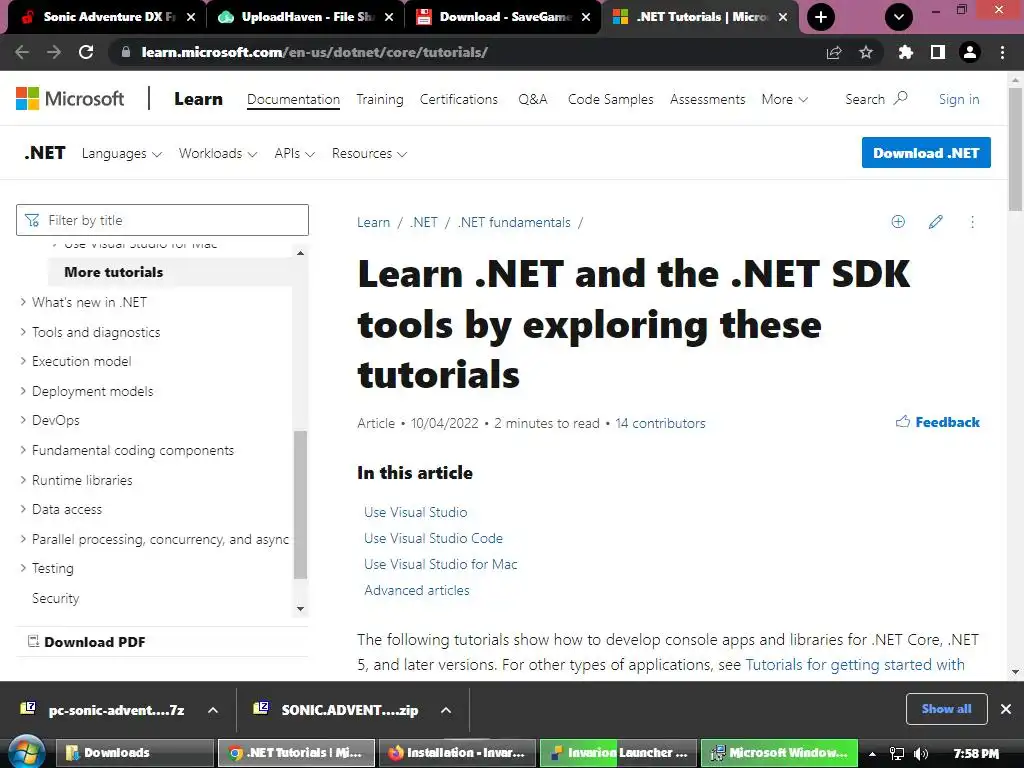Reload the page with refresh icon
This screenshot has width=1024, height=768.
coord(86,52)
